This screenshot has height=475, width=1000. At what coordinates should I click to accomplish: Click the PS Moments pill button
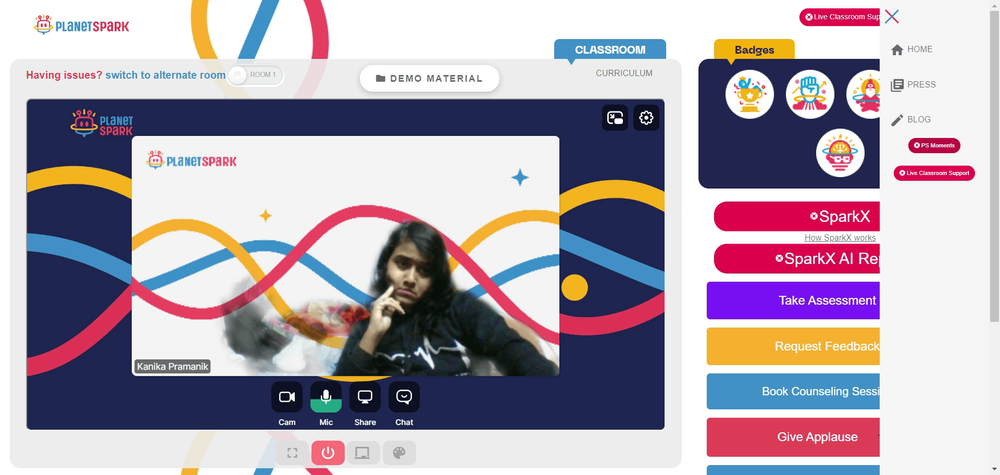point(934,145)
